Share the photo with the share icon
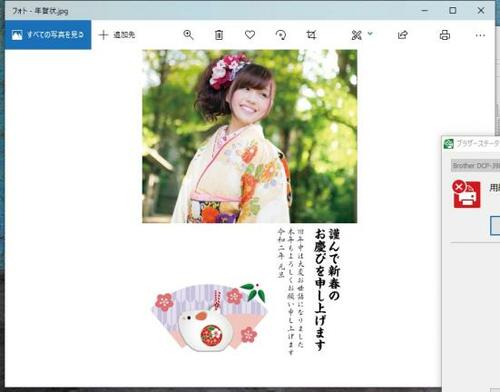The height and width of the screenshot is (392, 500). click(403, 35)
